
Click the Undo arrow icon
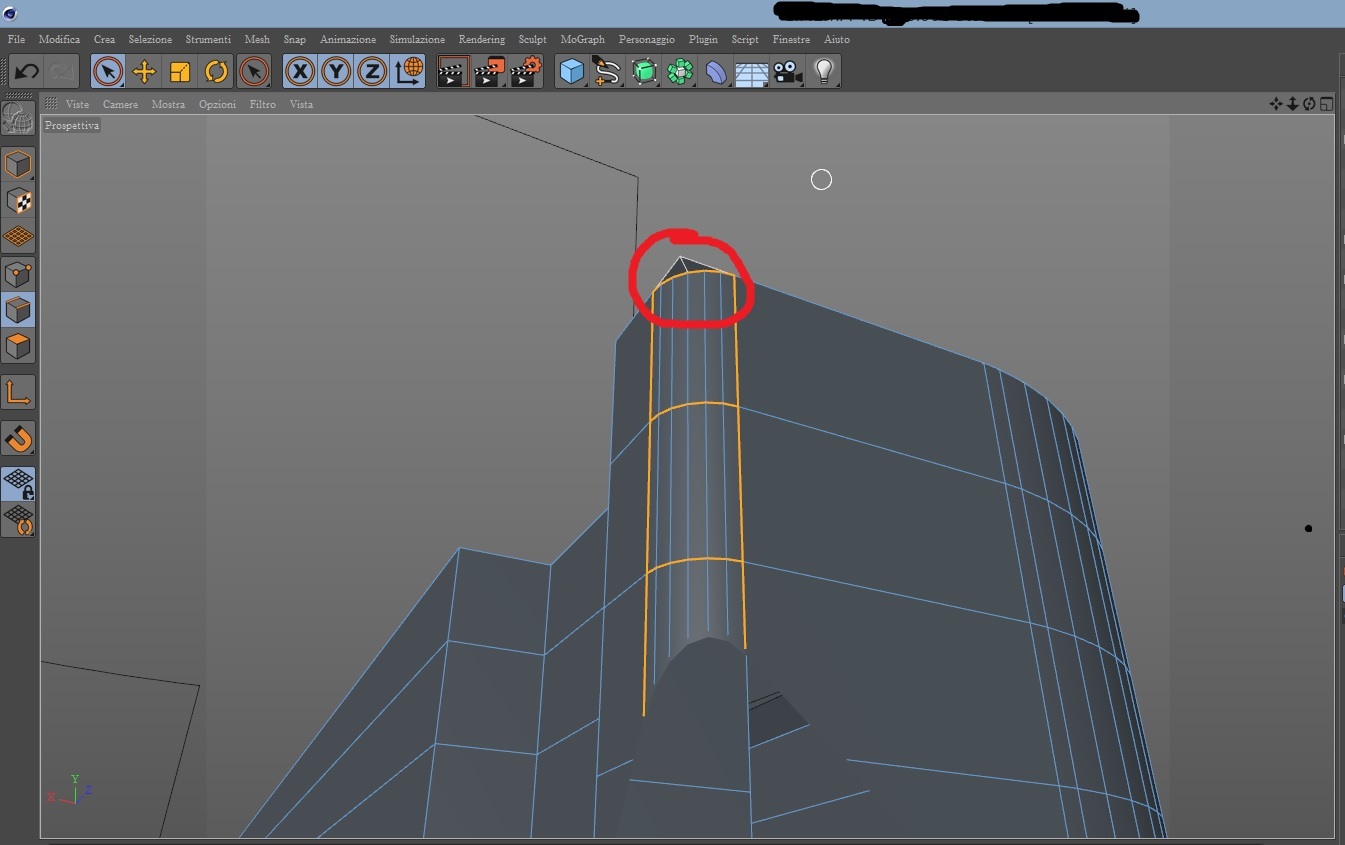click(27, 72)
